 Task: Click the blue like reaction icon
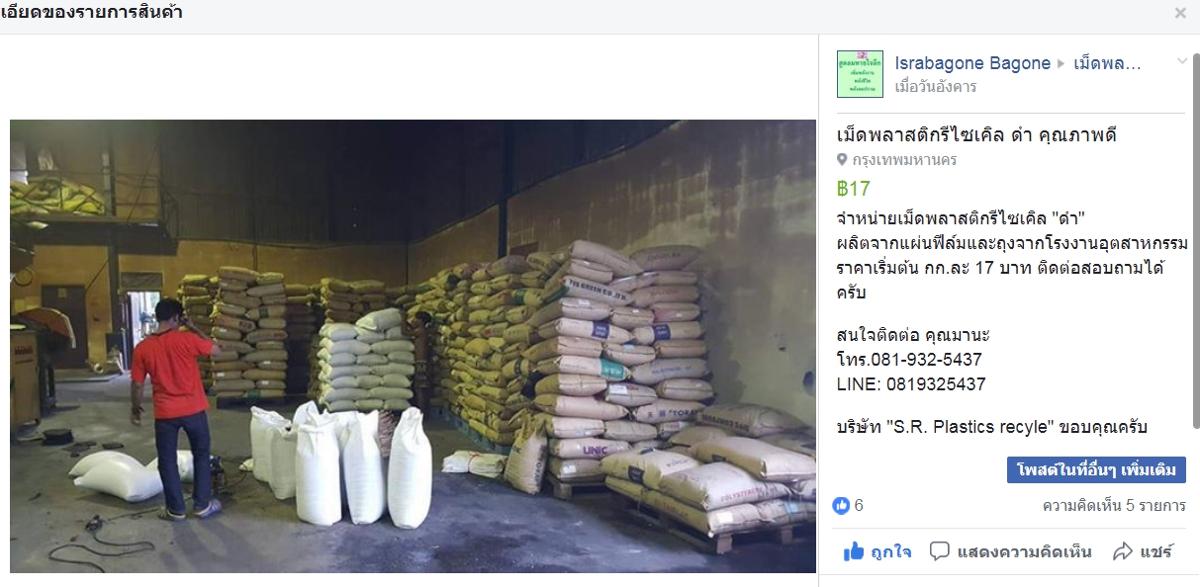[842, 506]
